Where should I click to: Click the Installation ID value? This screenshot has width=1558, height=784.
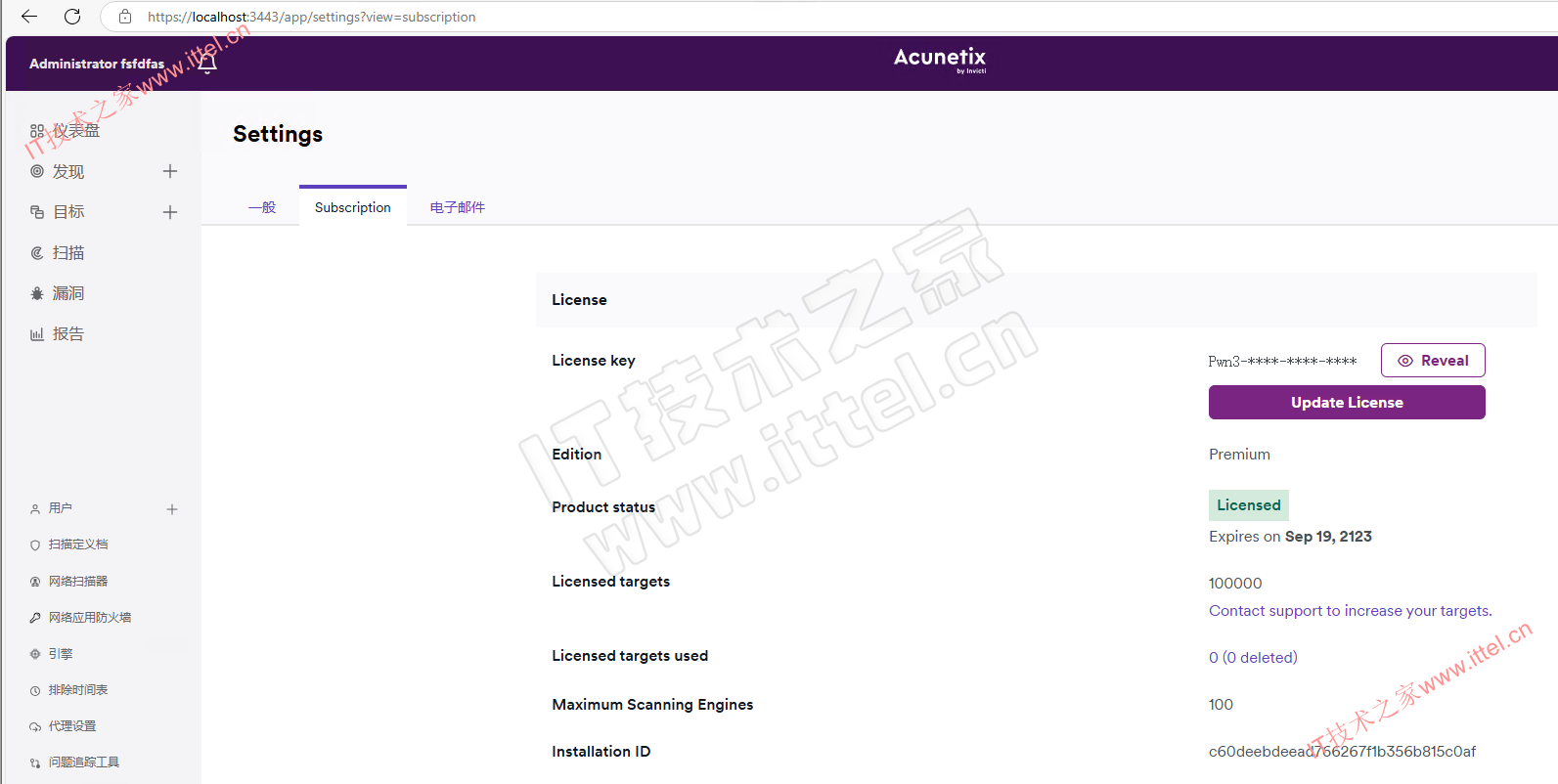click(x=1342, y=752)
